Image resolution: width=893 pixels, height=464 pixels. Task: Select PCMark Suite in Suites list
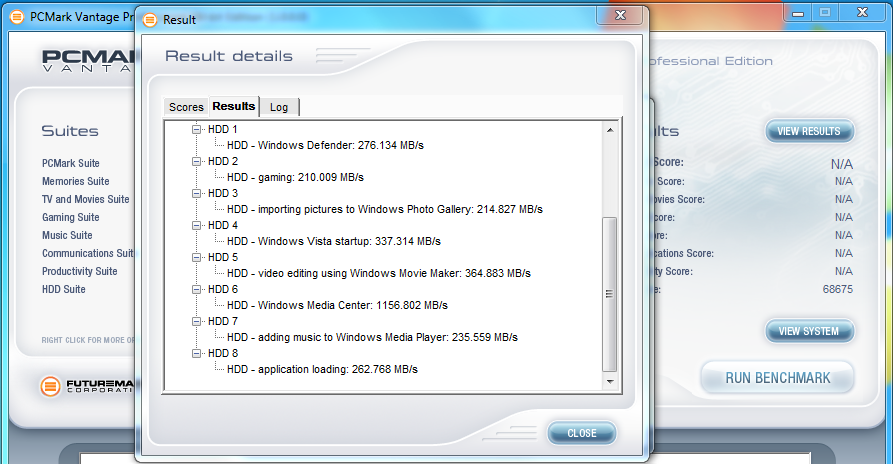point(71,163)
